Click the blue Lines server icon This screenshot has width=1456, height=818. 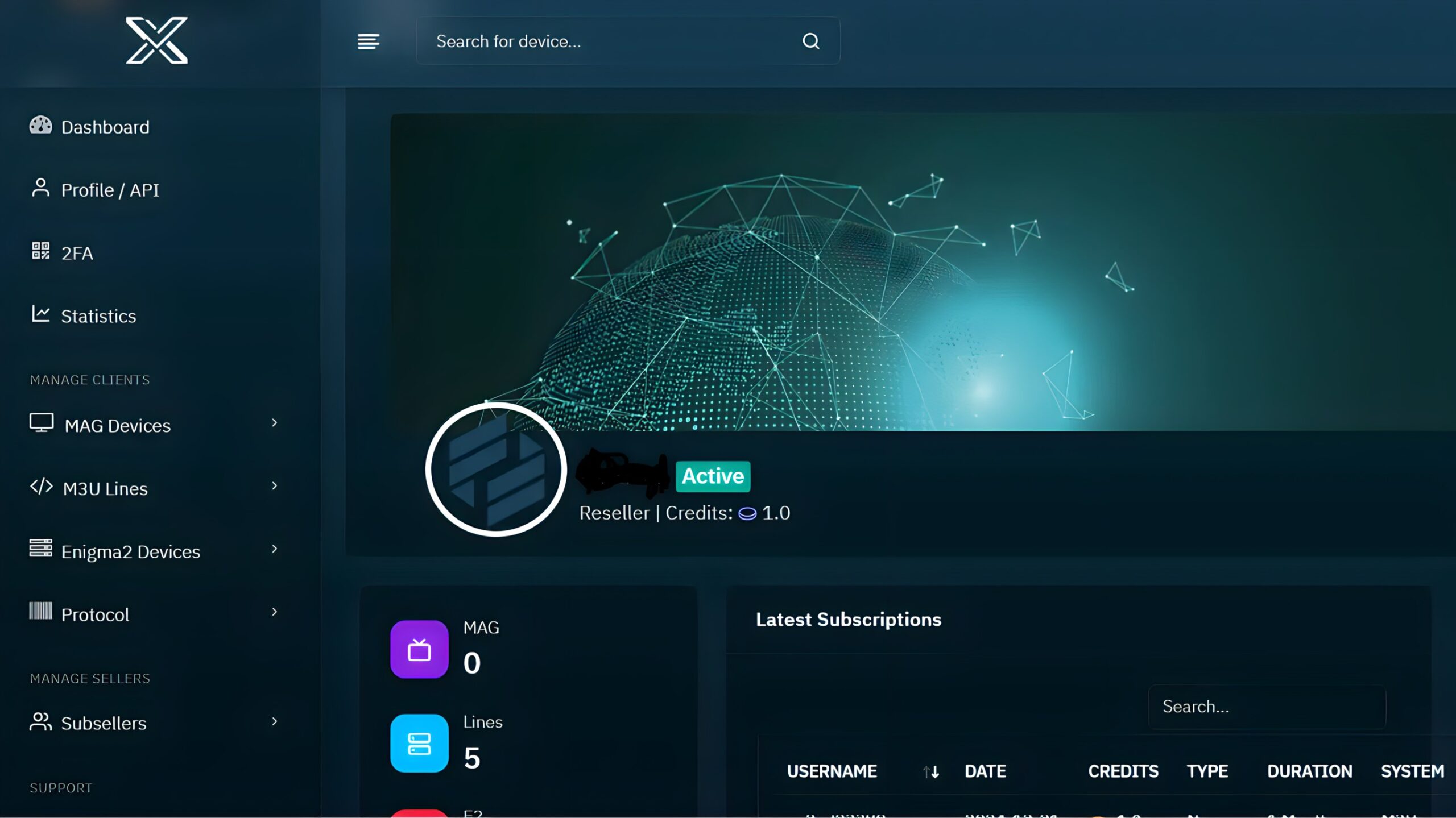(419, 744)
